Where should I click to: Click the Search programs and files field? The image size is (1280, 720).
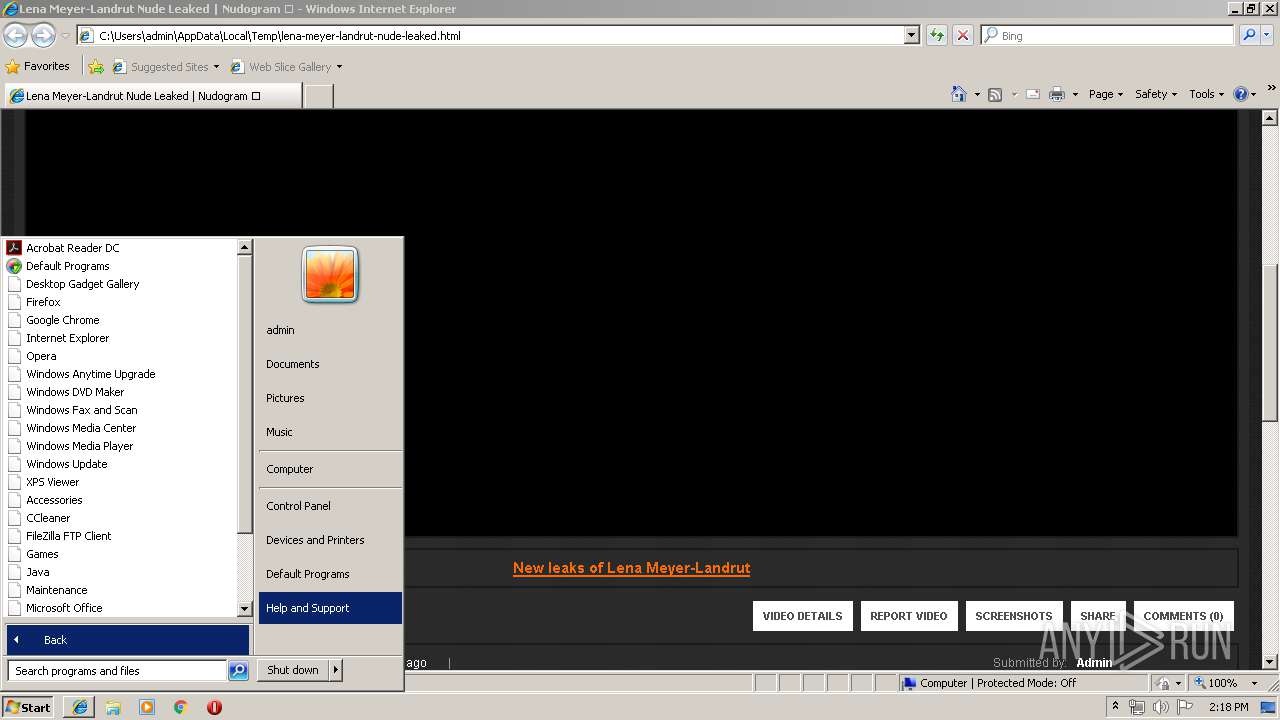[118, 671]
